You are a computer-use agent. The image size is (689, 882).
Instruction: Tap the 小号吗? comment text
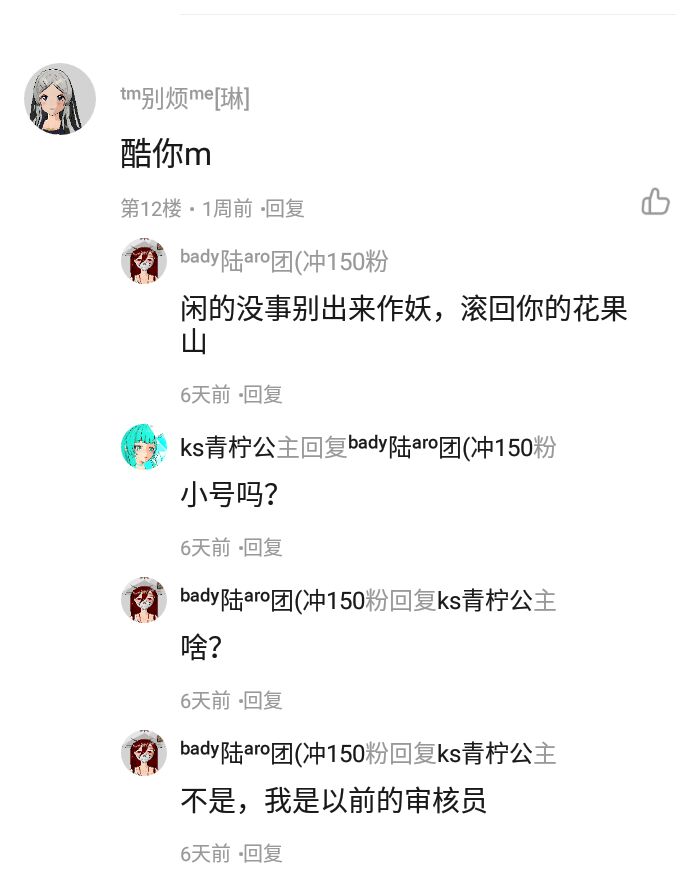(x=229, y=495)
